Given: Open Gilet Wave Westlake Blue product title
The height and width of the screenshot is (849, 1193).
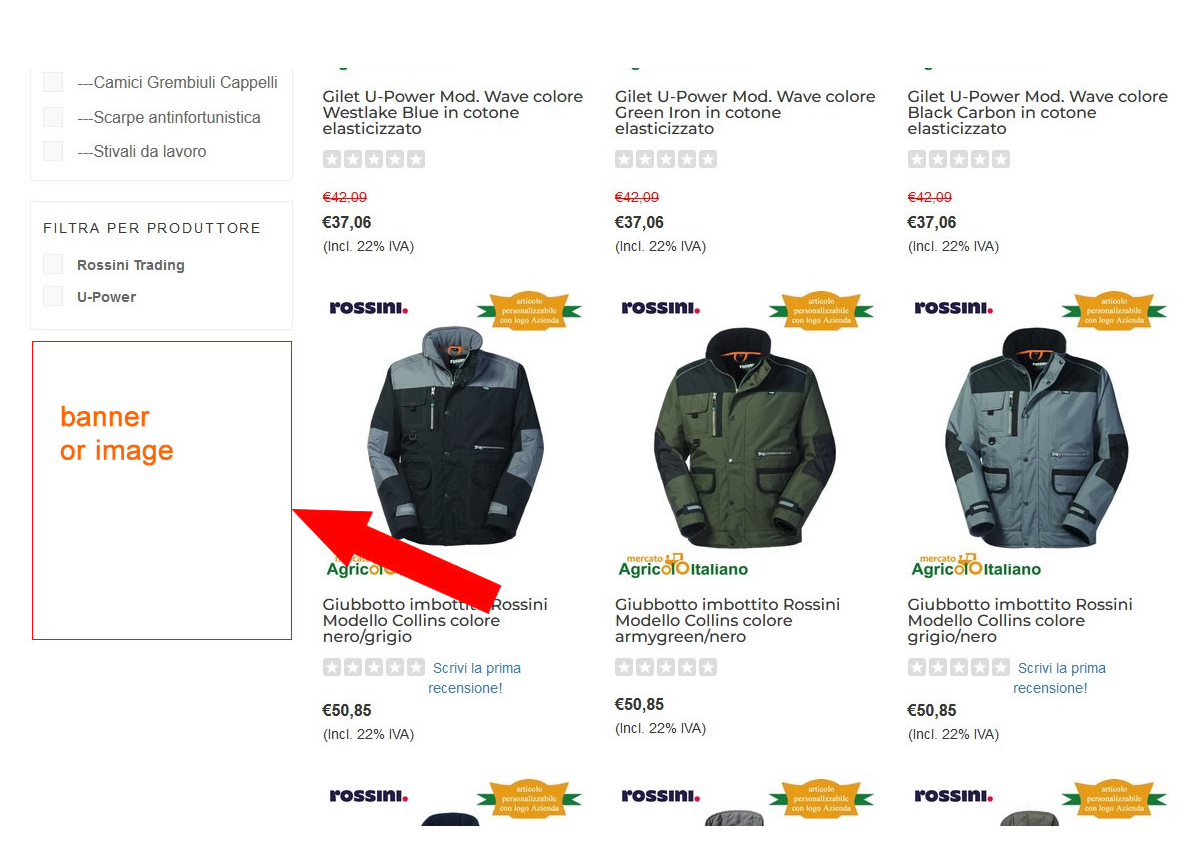Looking at the screenshot, I should pos(453,113).
